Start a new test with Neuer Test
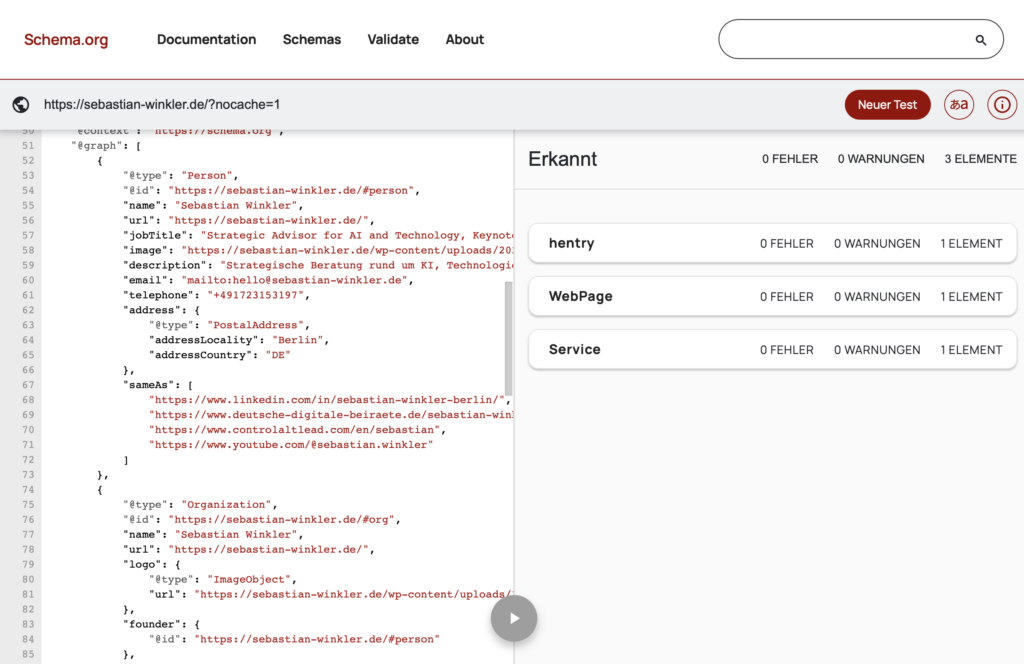The width and height of the screenshot is (1024, 664). coord(887,105)
